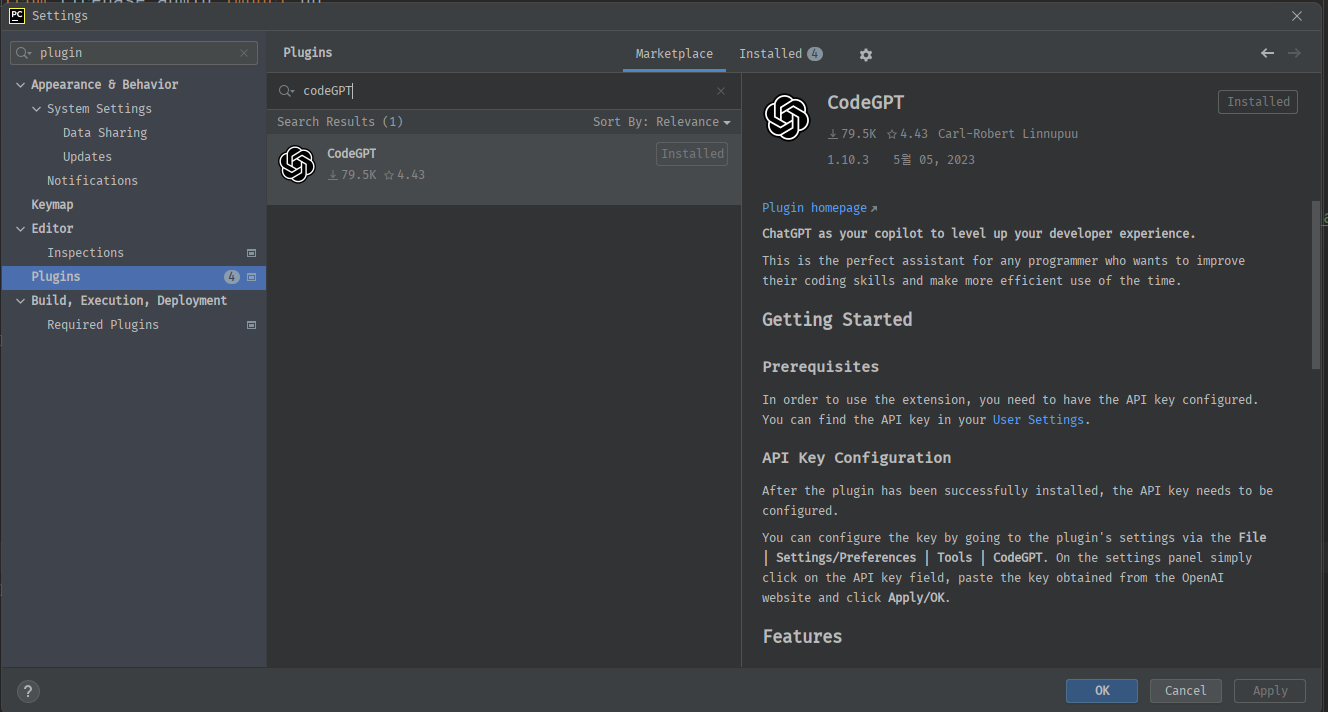The image size is (1328, 712).
Task: Click the author name Carl-Robert Linnupuu
Action: click(1008, 134)
